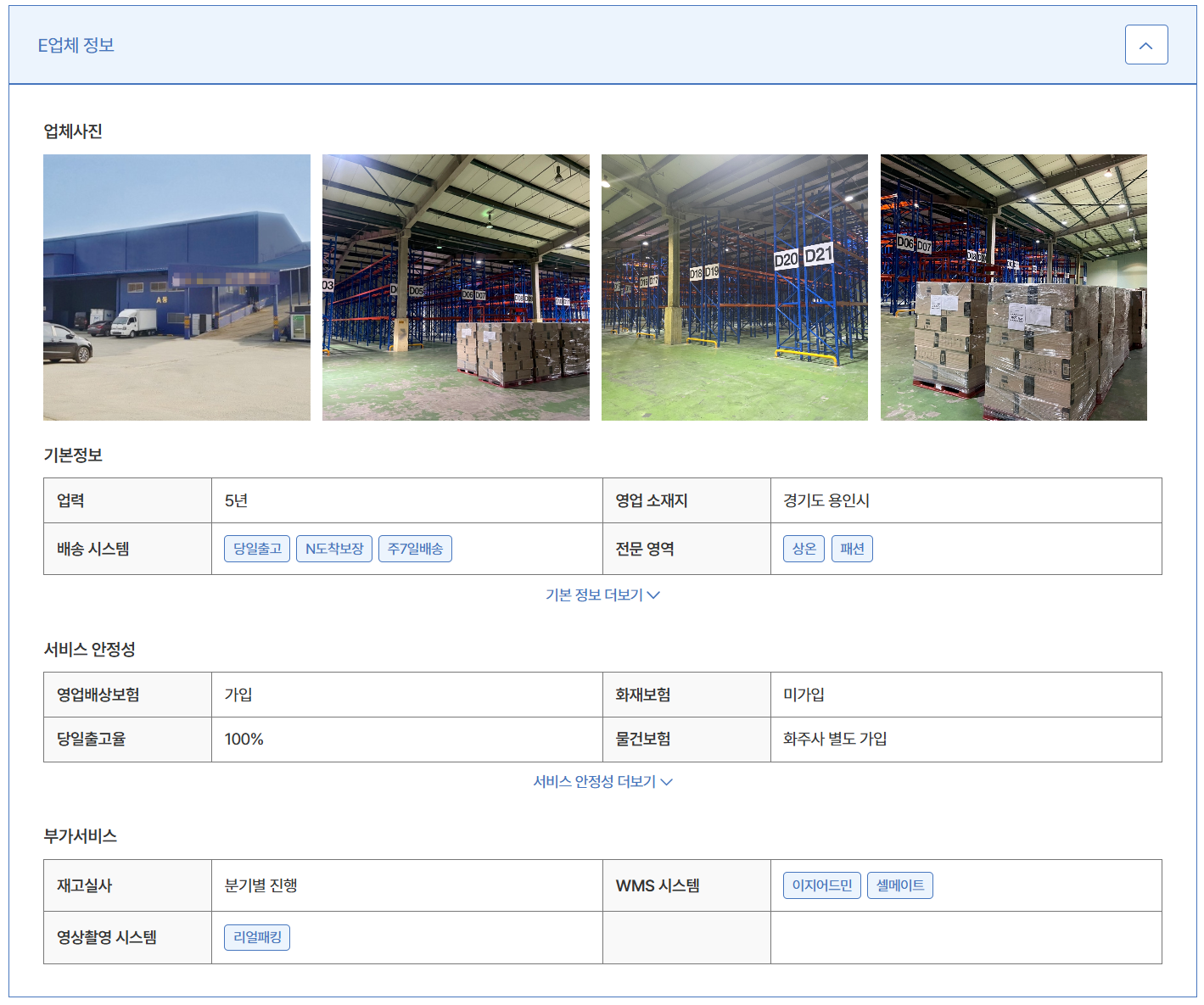Click the 영업배상보험 label cell
This screenshot has height=1005, width=1204.
[x=127, y=695]
